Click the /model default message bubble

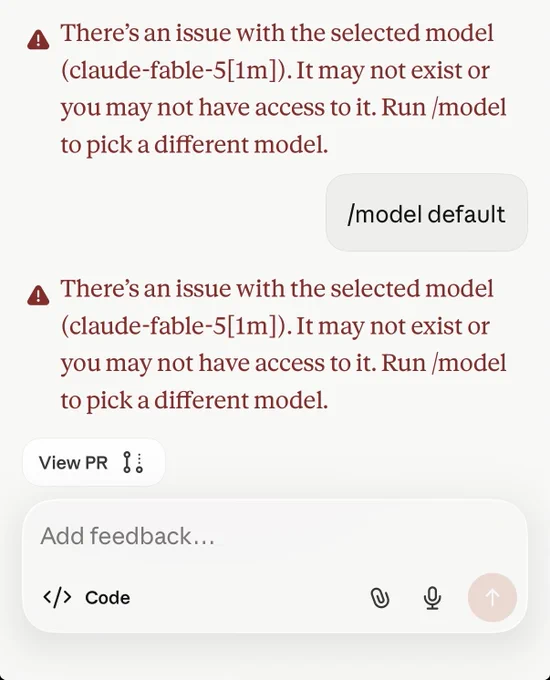[x=427, y=212]
